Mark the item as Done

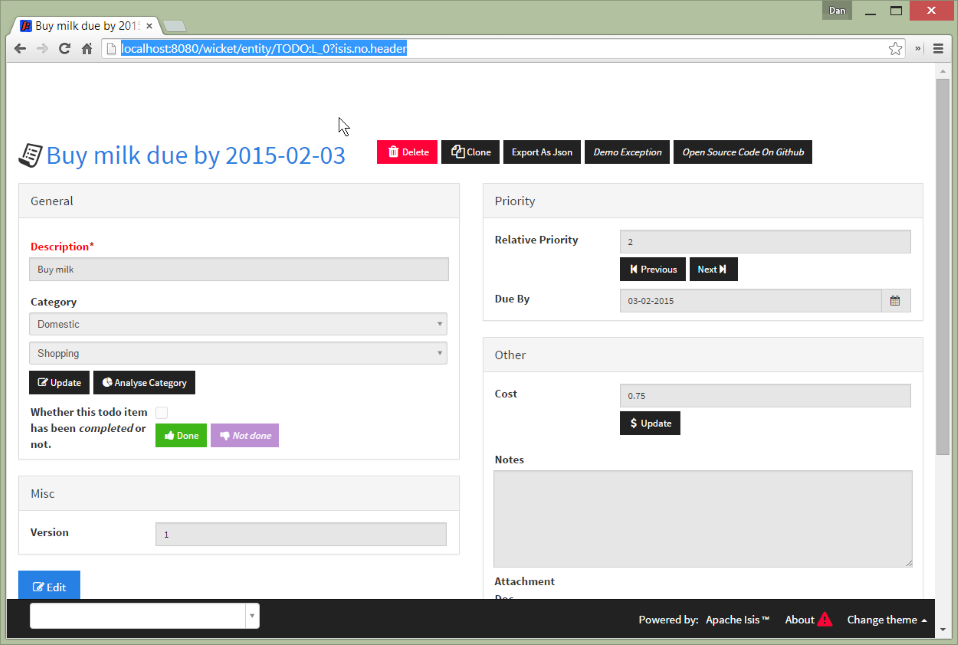tap(181, 436)
